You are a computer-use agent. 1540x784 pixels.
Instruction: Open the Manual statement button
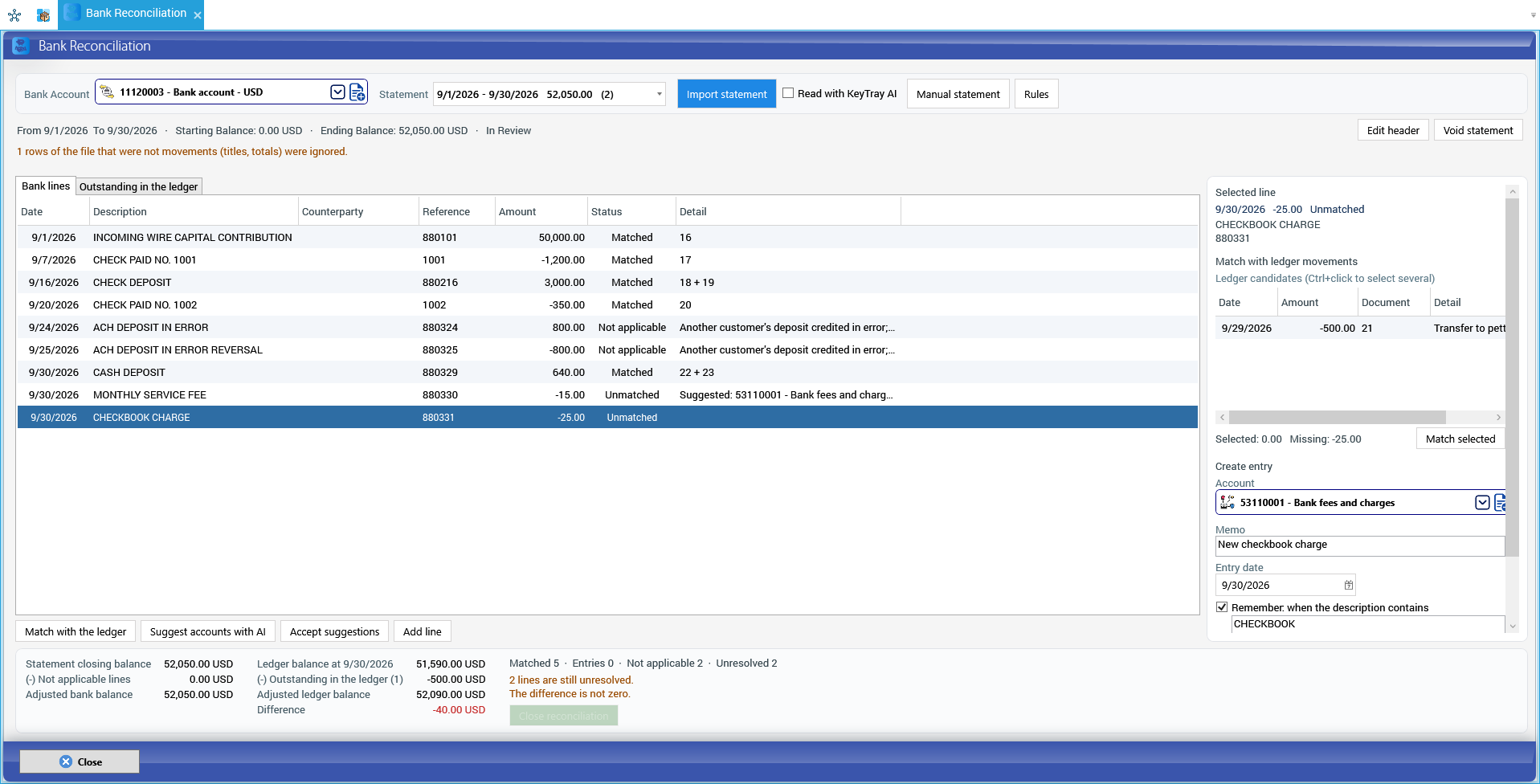point(958,94)
